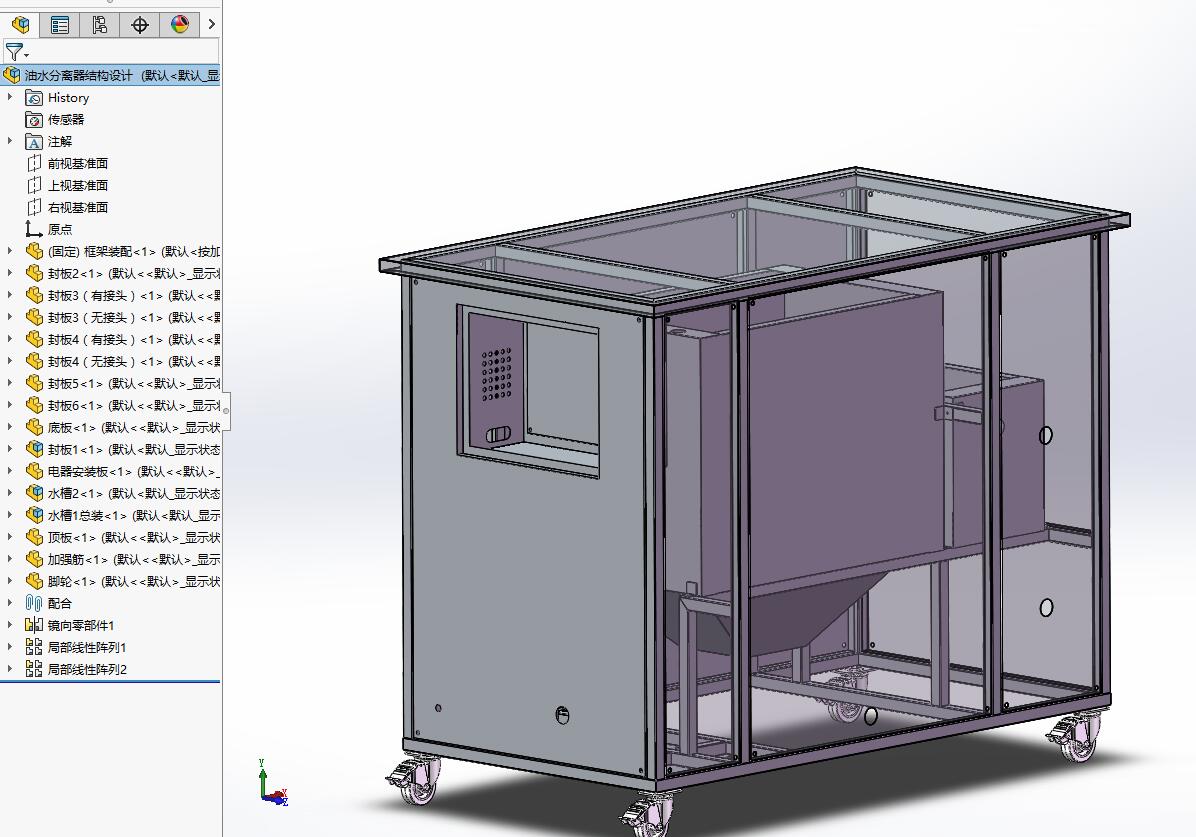The width and height of the screenshot is (1196, 837).
Task: Click the 水槽2<1> assembly icon
Action: point(34,494)
